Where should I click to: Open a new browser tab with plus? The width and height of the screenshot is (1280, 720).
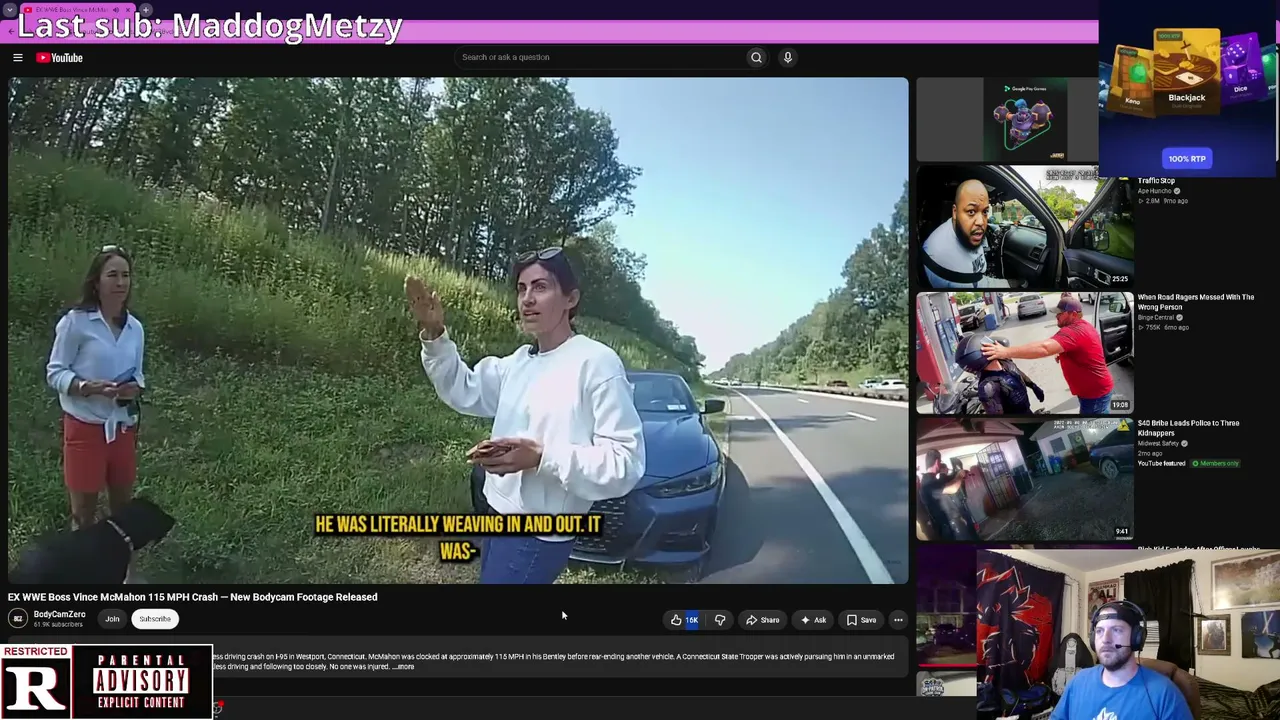pos(145,10)
